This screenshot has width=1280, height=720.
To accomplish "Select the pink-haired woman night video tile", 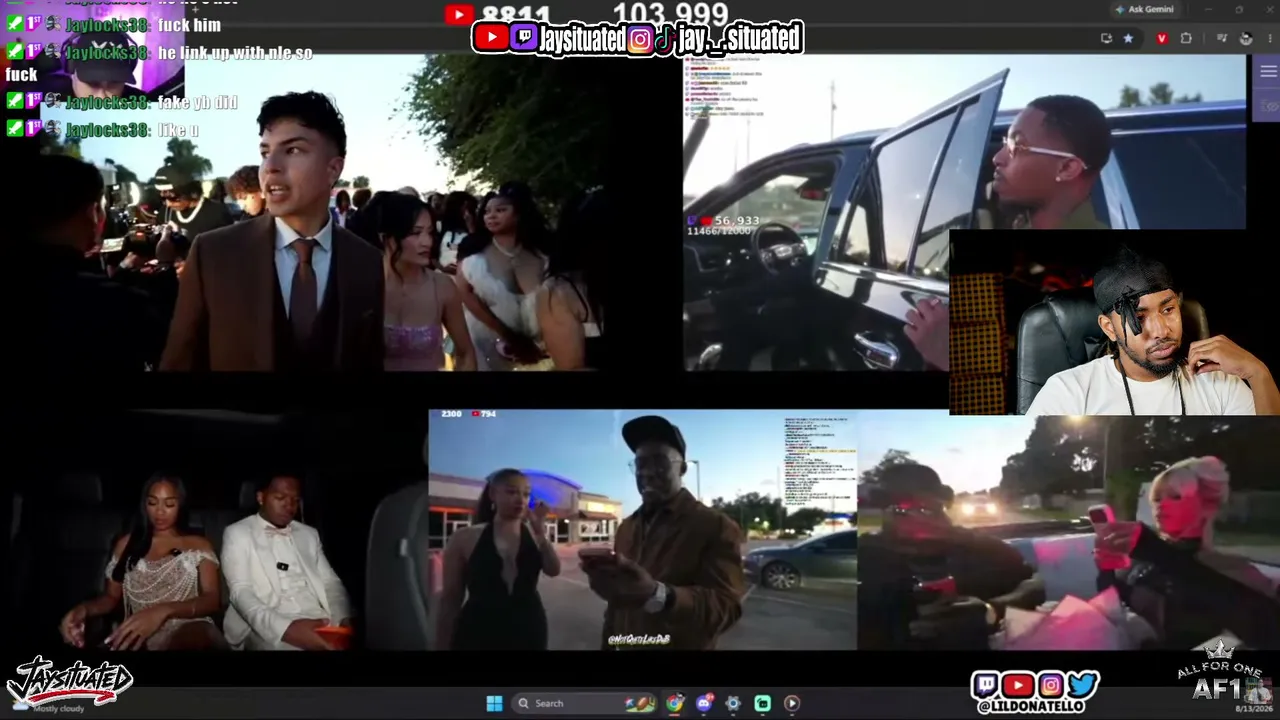I will click(x=1068, y=532).
